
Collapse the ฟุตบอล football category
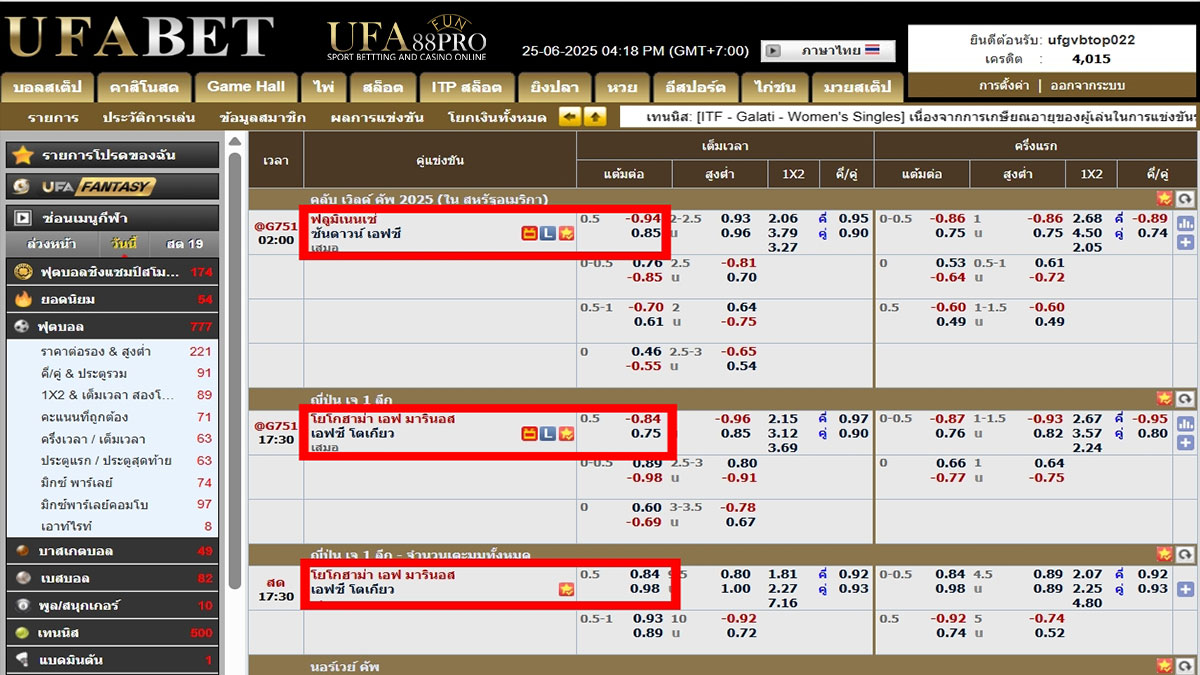pyautogui.click(x=112, y=327)
